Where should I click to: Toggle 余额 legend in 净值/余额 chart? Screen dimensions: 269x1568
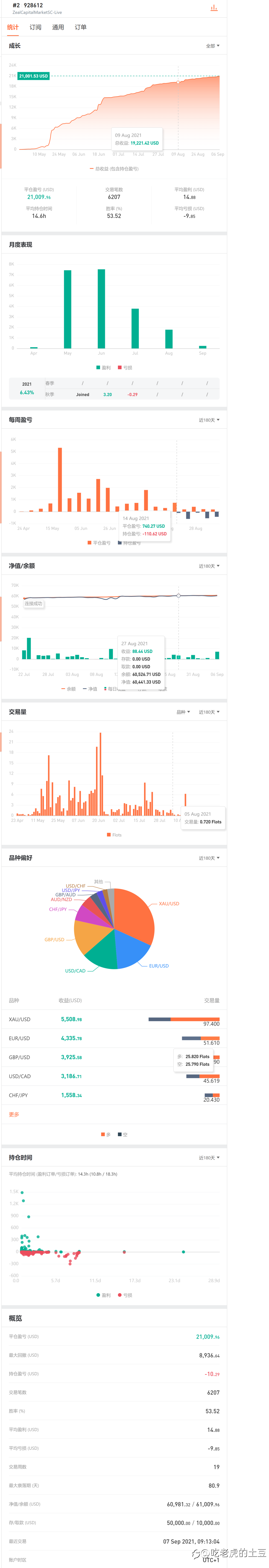point(69,689)
